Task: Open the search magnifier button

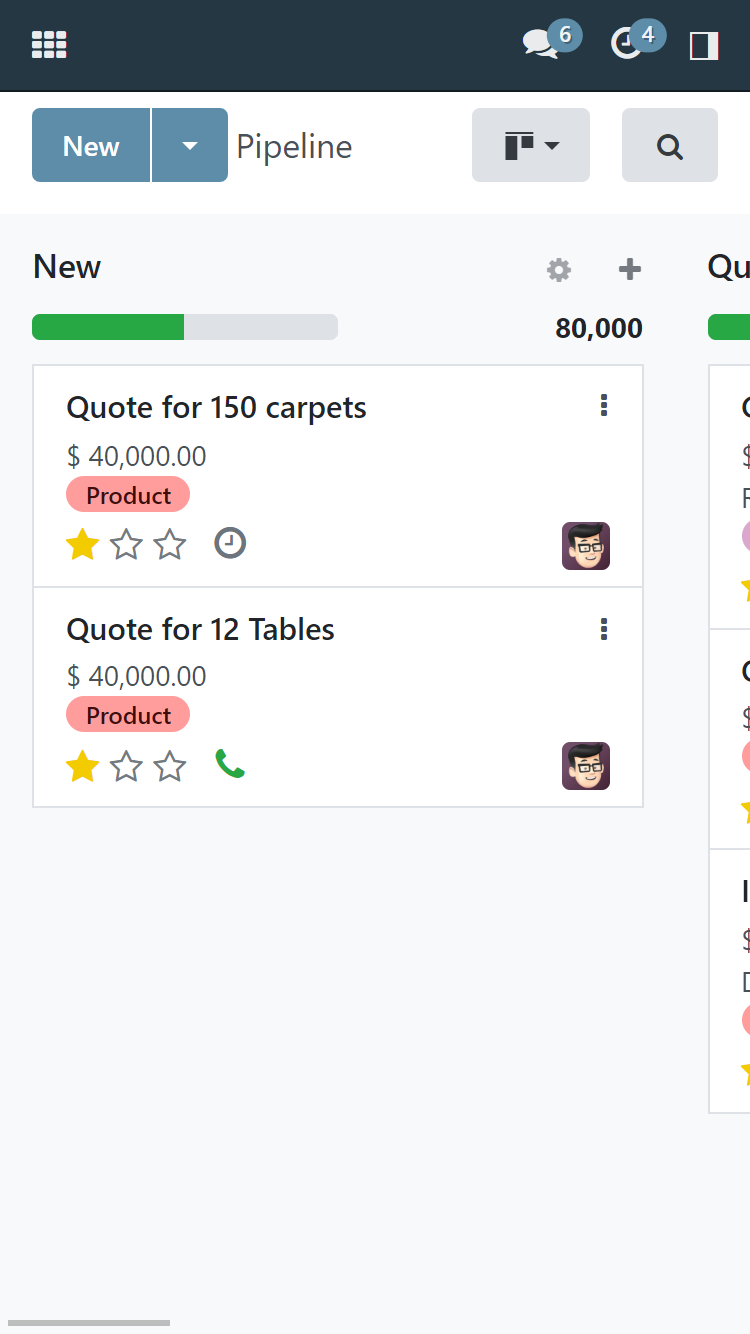Action: [669, 146]
